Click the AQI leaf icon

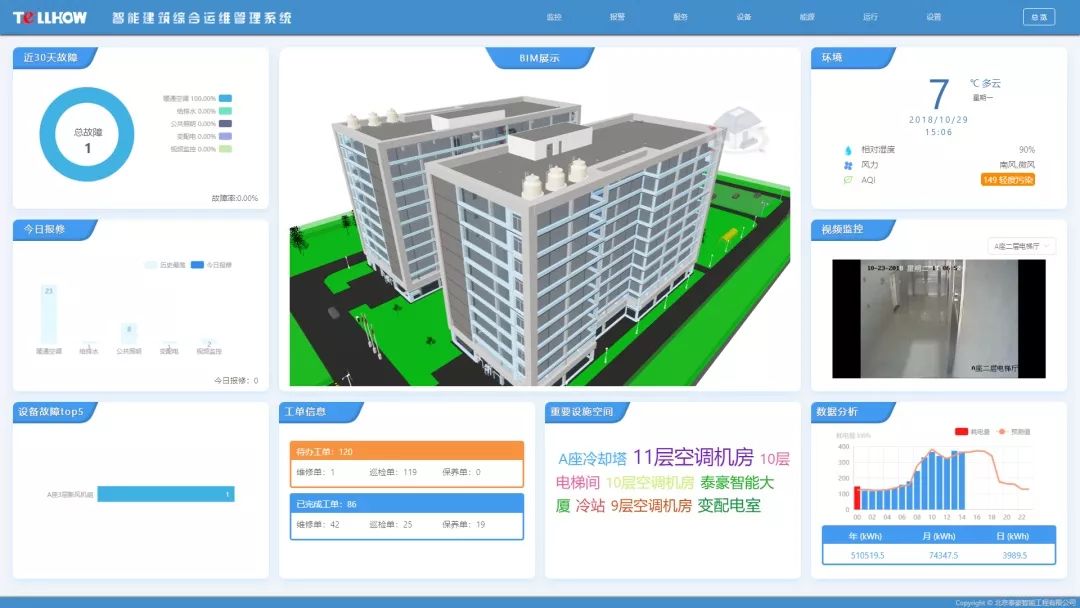pos(847,180)
